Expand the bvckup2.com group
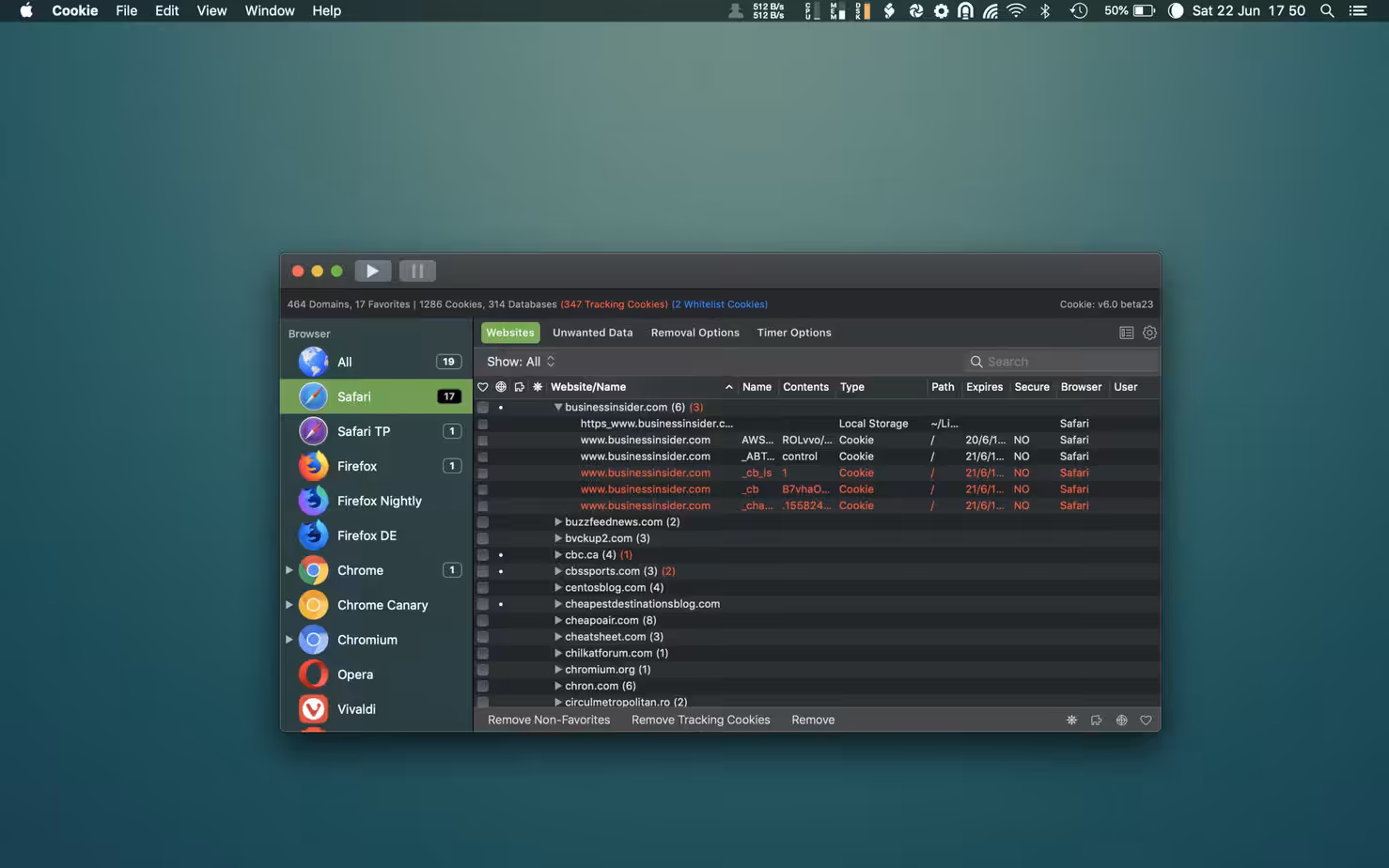1389x868 pixels. pyautogui.click(x=558, y=538)
